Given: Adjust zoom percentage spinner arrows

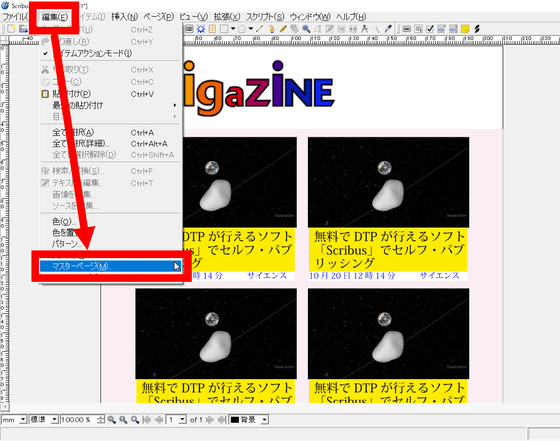Looking at the screenshot, I should click(x=102, y=420).
